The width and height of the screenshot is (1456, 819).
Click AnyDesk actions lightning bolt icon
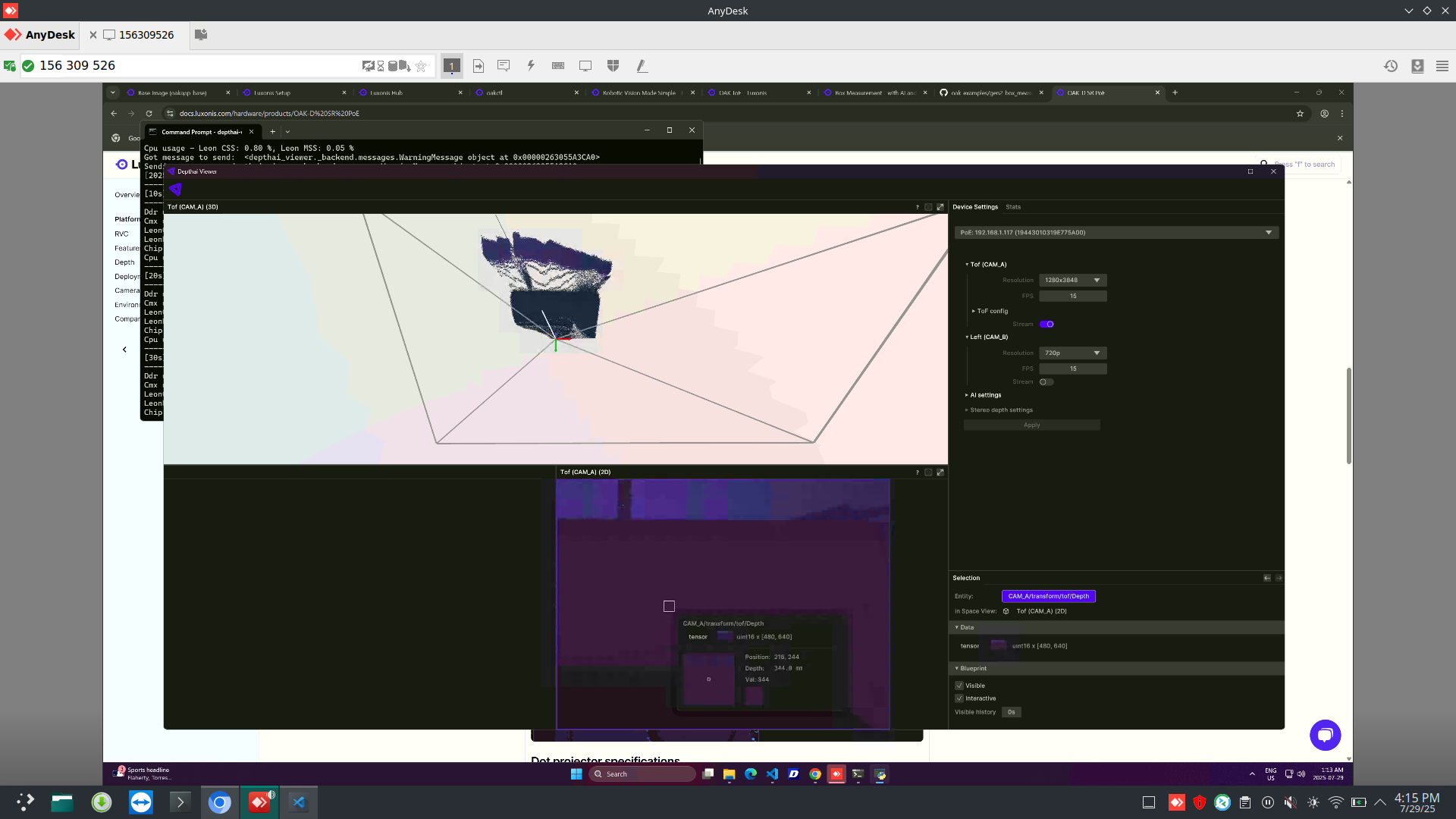[531, 66]
